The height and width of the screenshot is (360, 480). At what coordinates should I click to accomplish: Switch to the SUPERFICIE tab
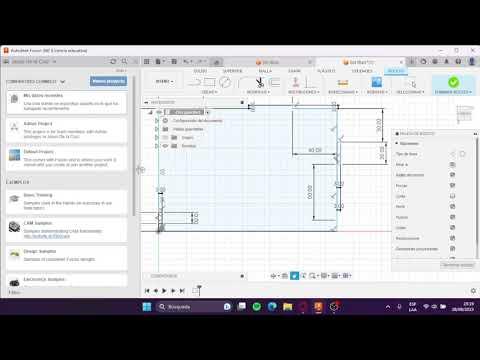pos(232,71)
